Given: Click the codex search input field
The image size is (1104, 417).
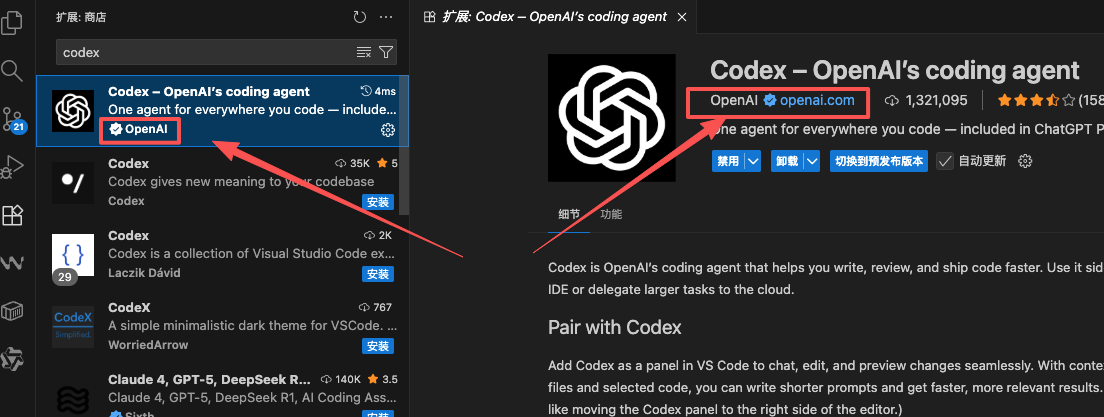Looking at the screenshot, I should click(205, 52).
